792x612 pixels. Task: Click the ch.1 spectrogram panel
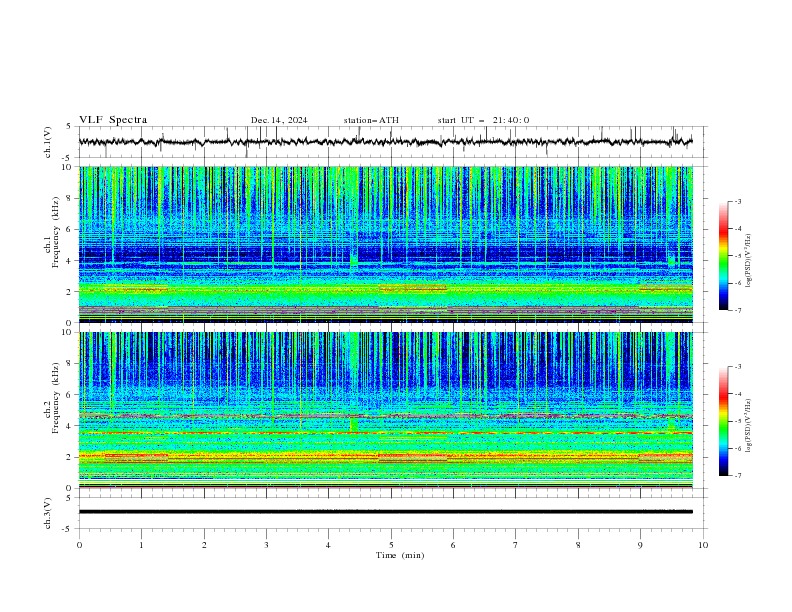coord(385,244)
